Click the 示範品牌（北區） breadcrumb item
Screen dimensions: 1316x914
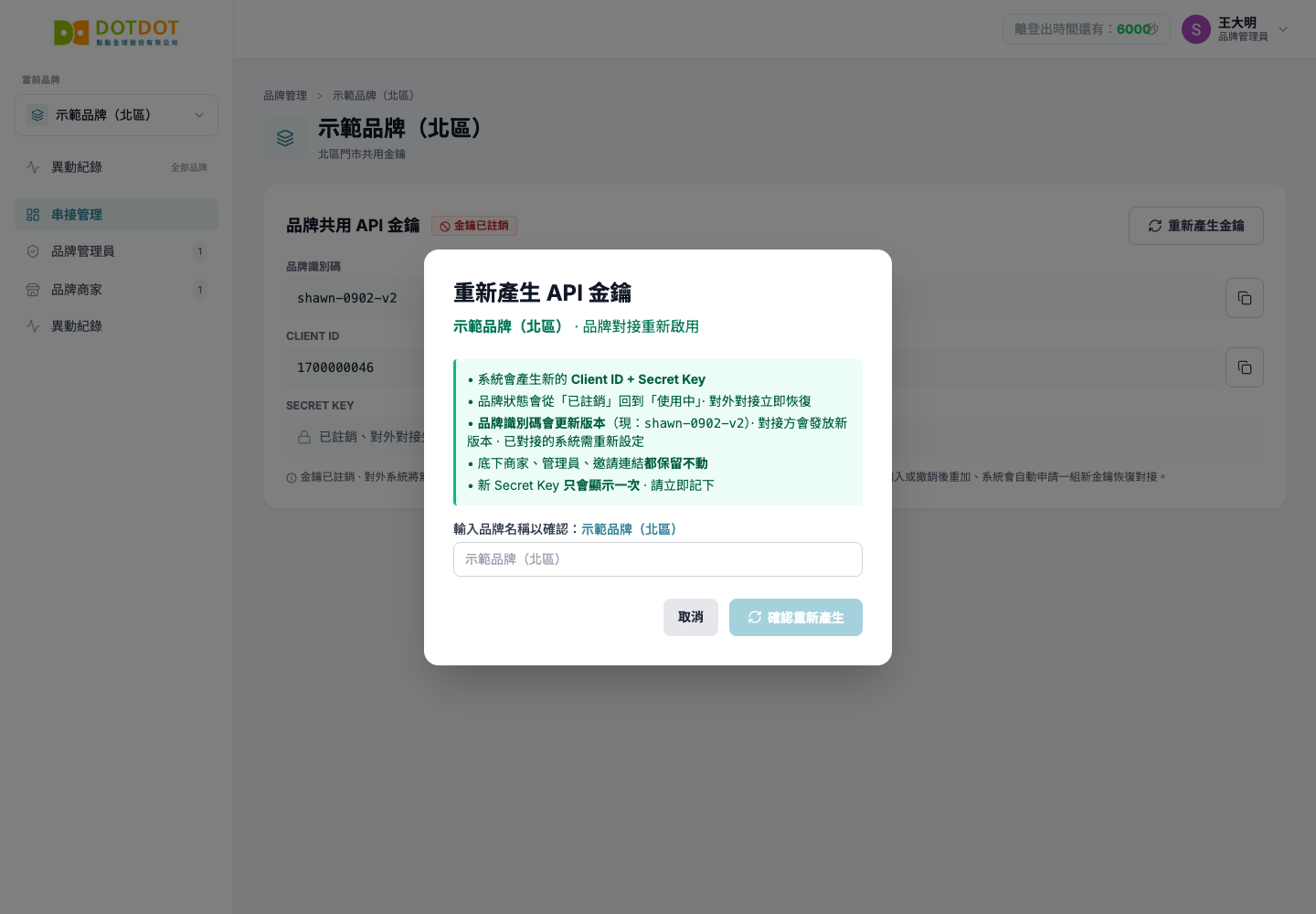[x=377, y=95]
